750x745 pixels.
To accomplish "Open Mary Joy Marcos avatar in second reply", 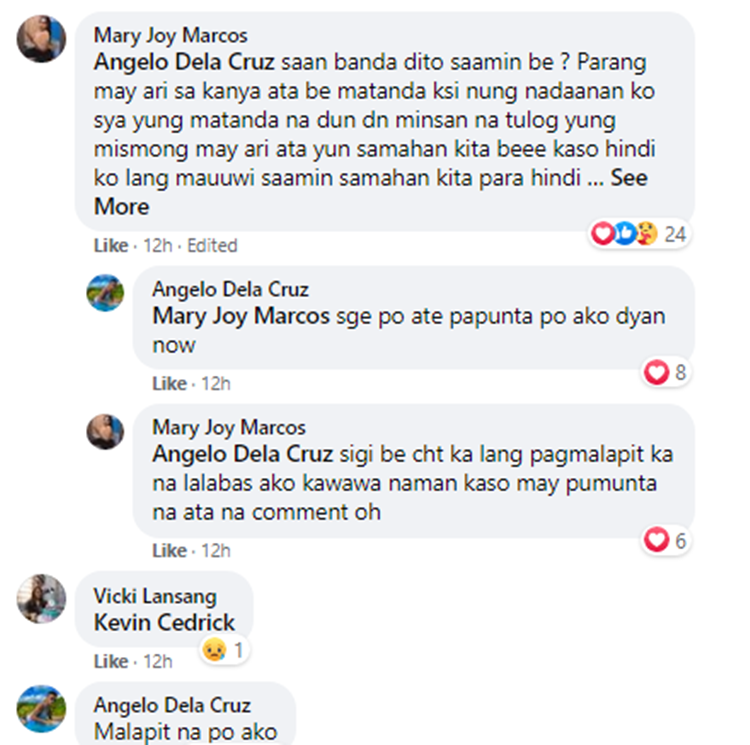I will tap(105, 431).
